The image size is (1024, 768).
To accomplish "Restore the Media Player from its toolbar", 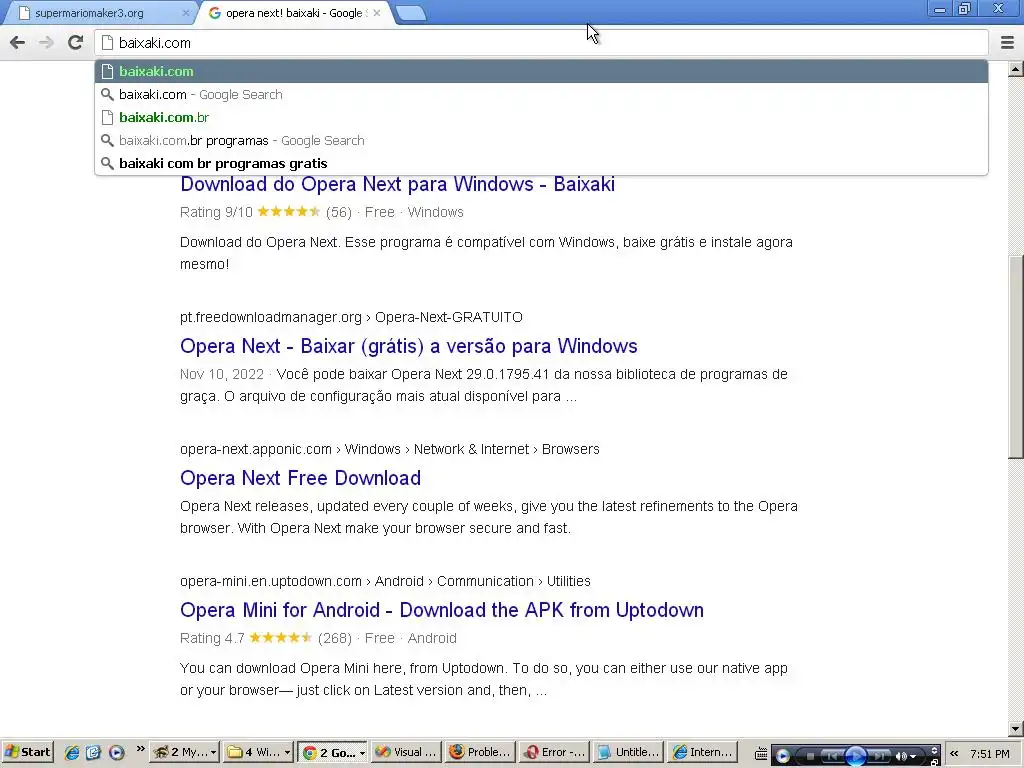I will 935,761.
